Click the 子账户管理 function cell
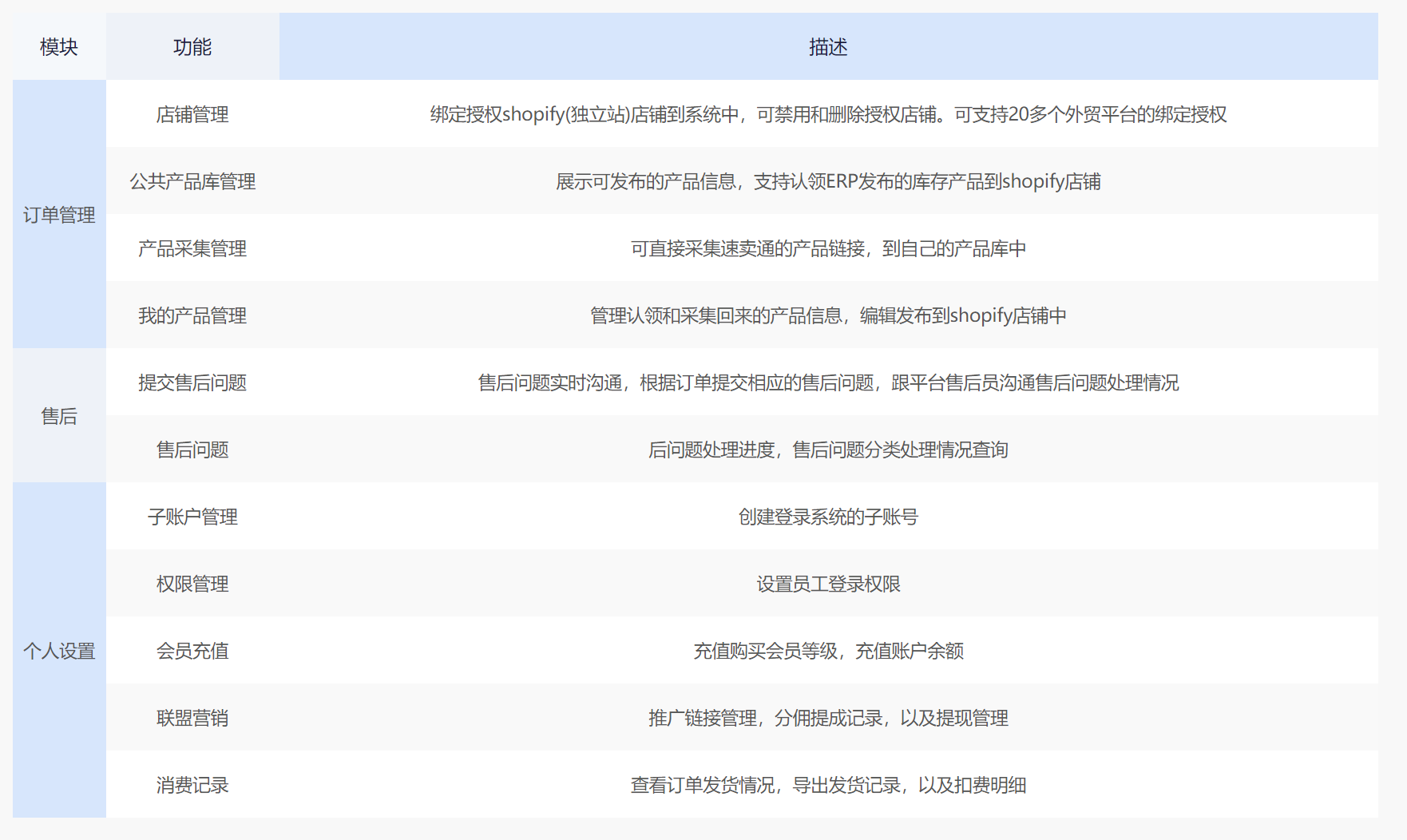1407x840 pixels. (192, 517)
